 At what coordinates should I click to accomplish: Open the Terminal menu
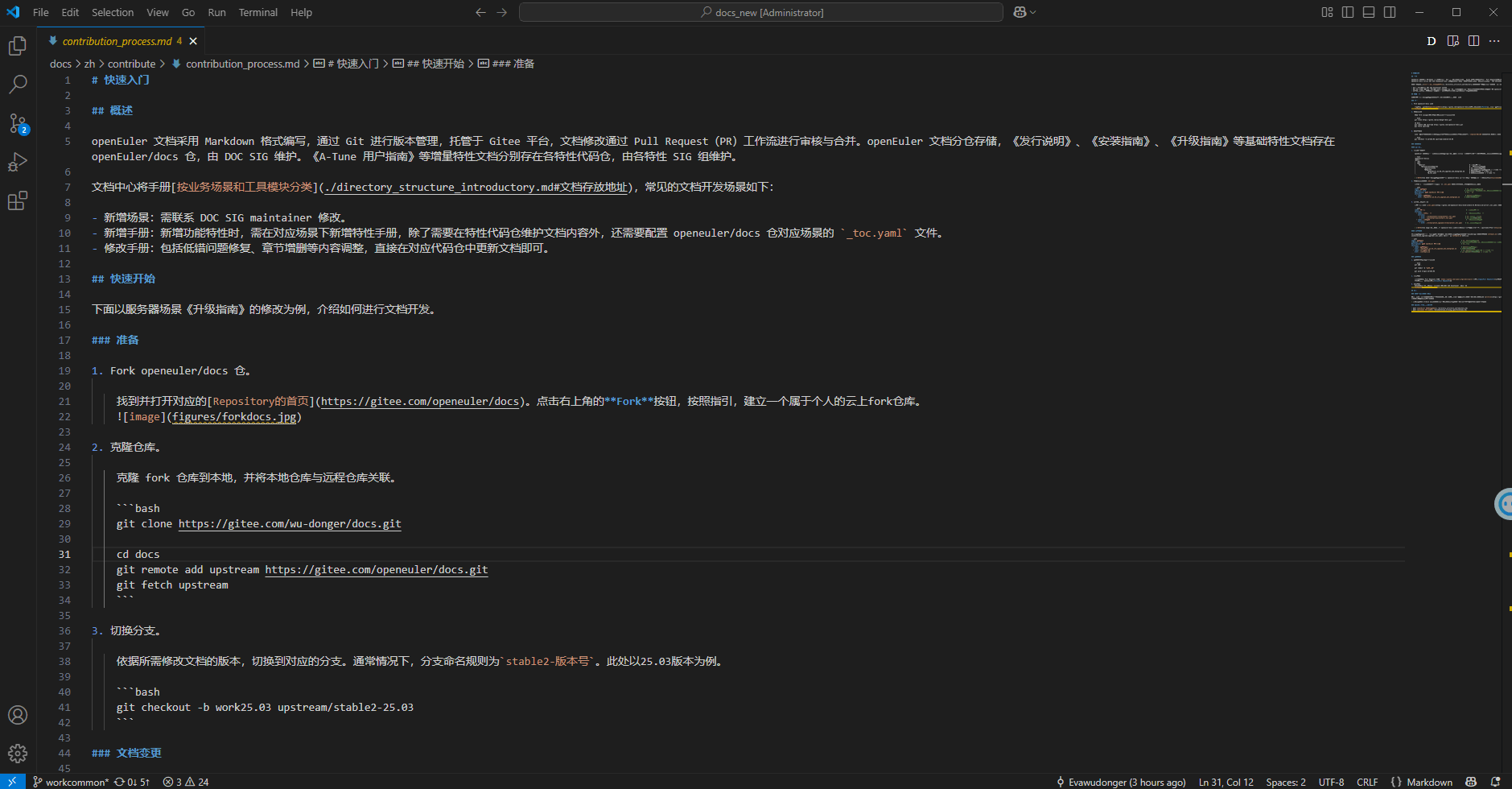tap(257, 12)
